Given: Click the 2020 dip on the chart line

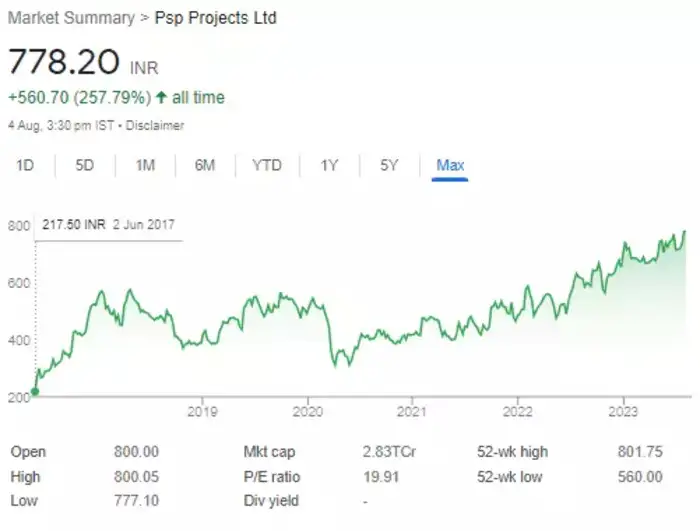Looking at the screenshot, I should tap(345, 362).
